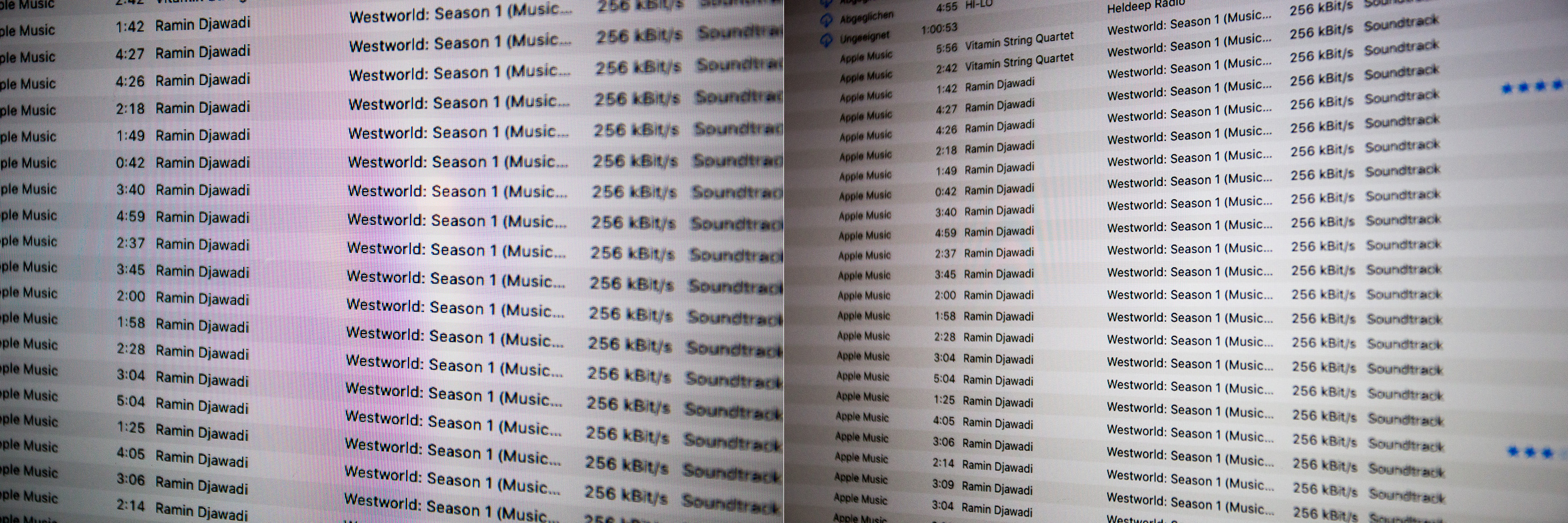Viewport: 1568px width, 523px height.
Task: Click the 5:04 duration in the right photo
Action: 944,379
